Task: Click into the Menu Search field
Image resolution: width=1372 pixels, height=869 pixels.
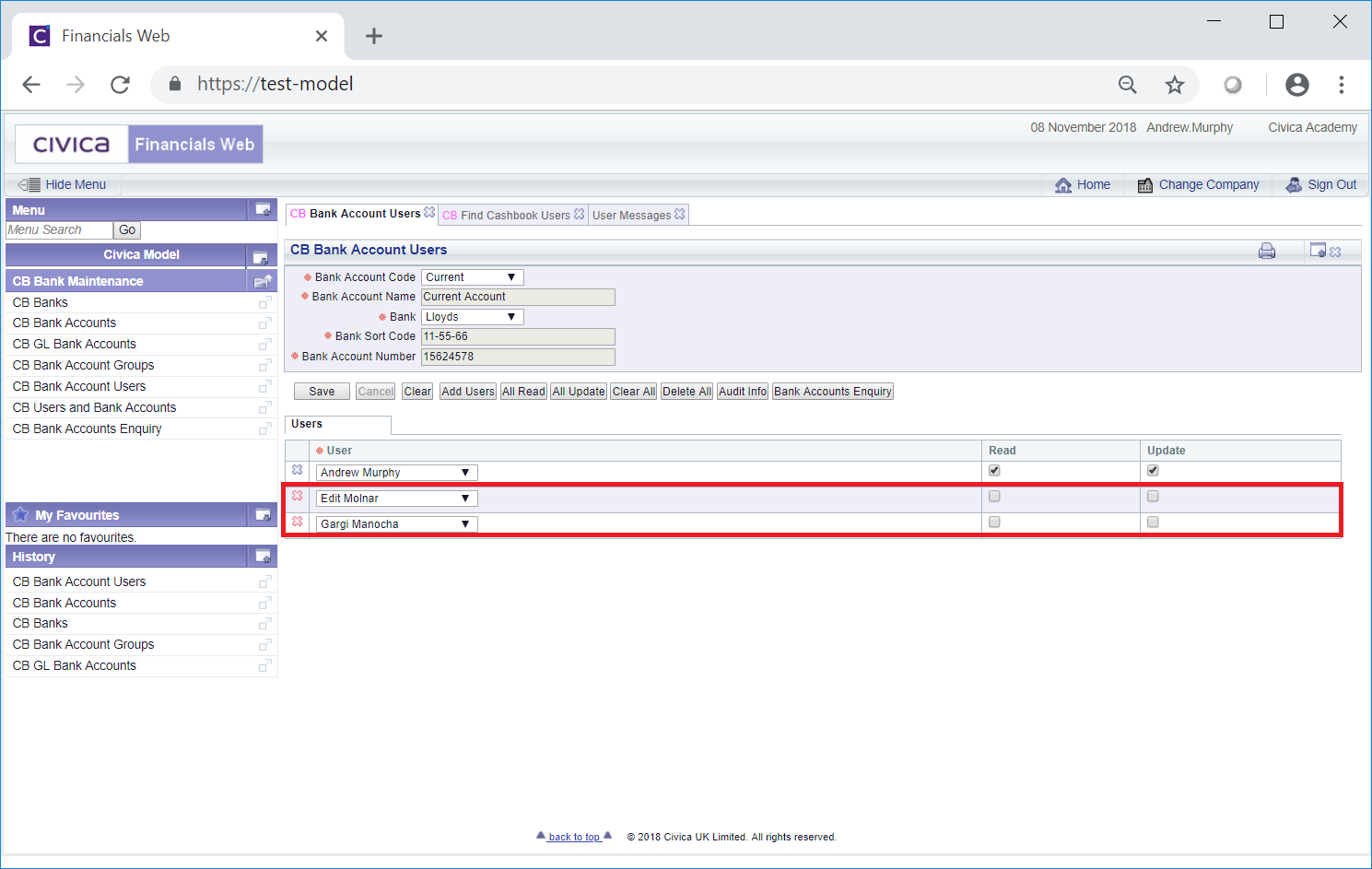Action: tap(59, 230)
